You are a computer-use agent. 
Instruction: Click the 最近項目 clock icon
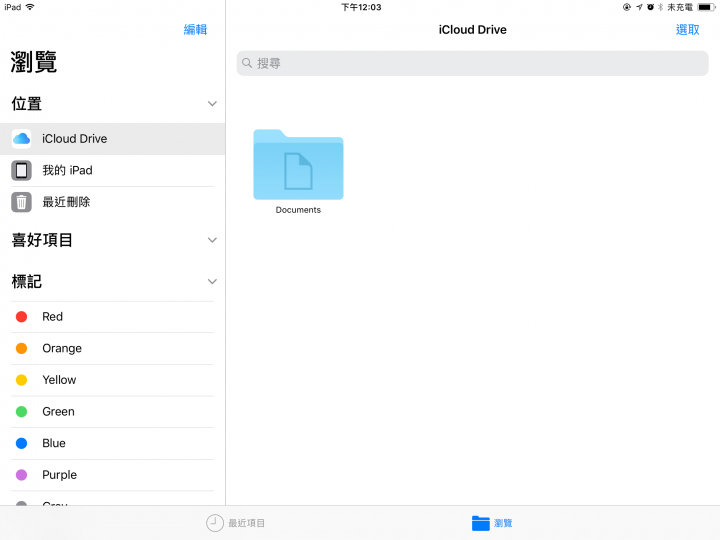tap(214, 523)
